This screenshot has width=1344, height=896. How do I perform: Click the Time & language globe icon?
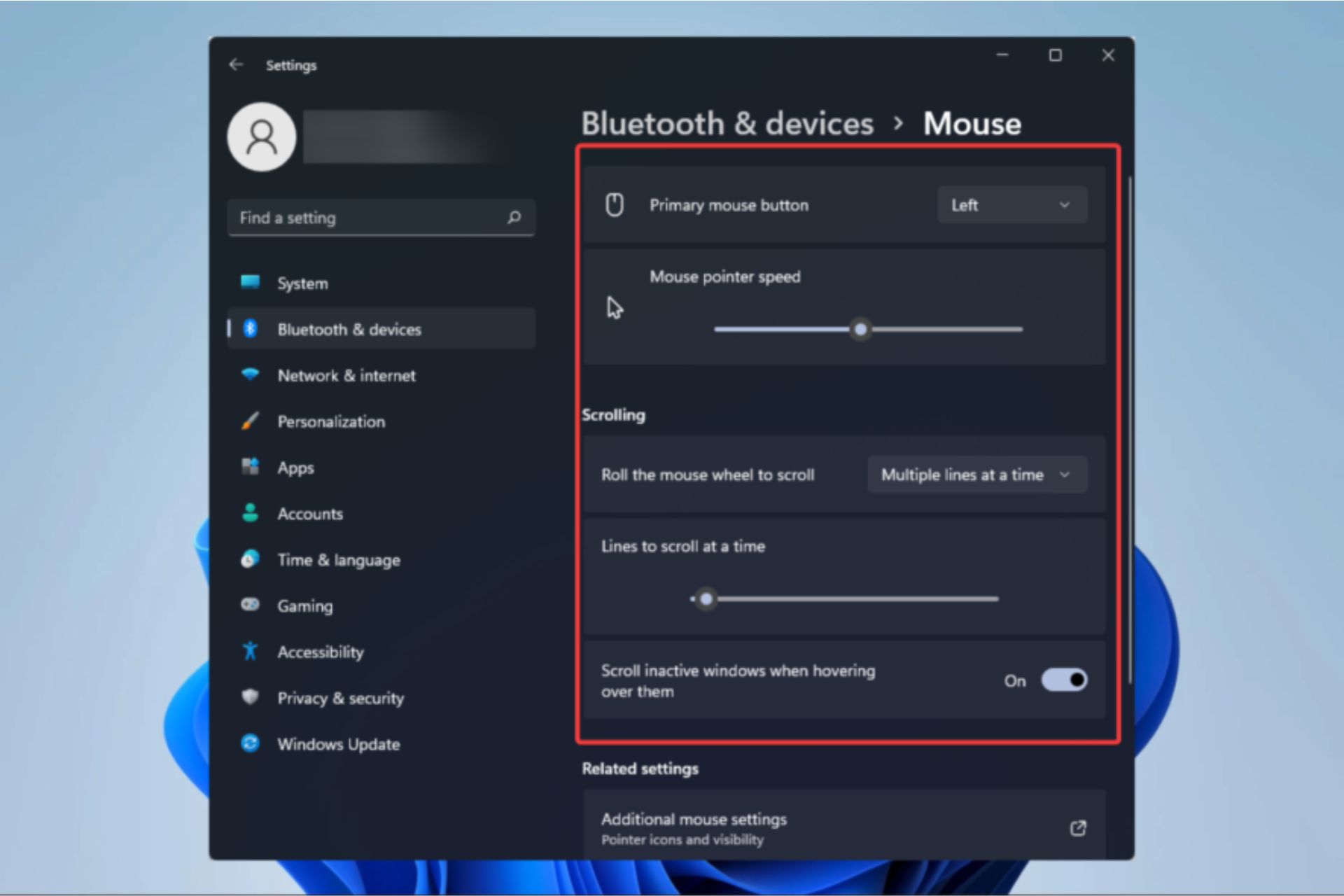pyautogui.click(x=250, y=559)
